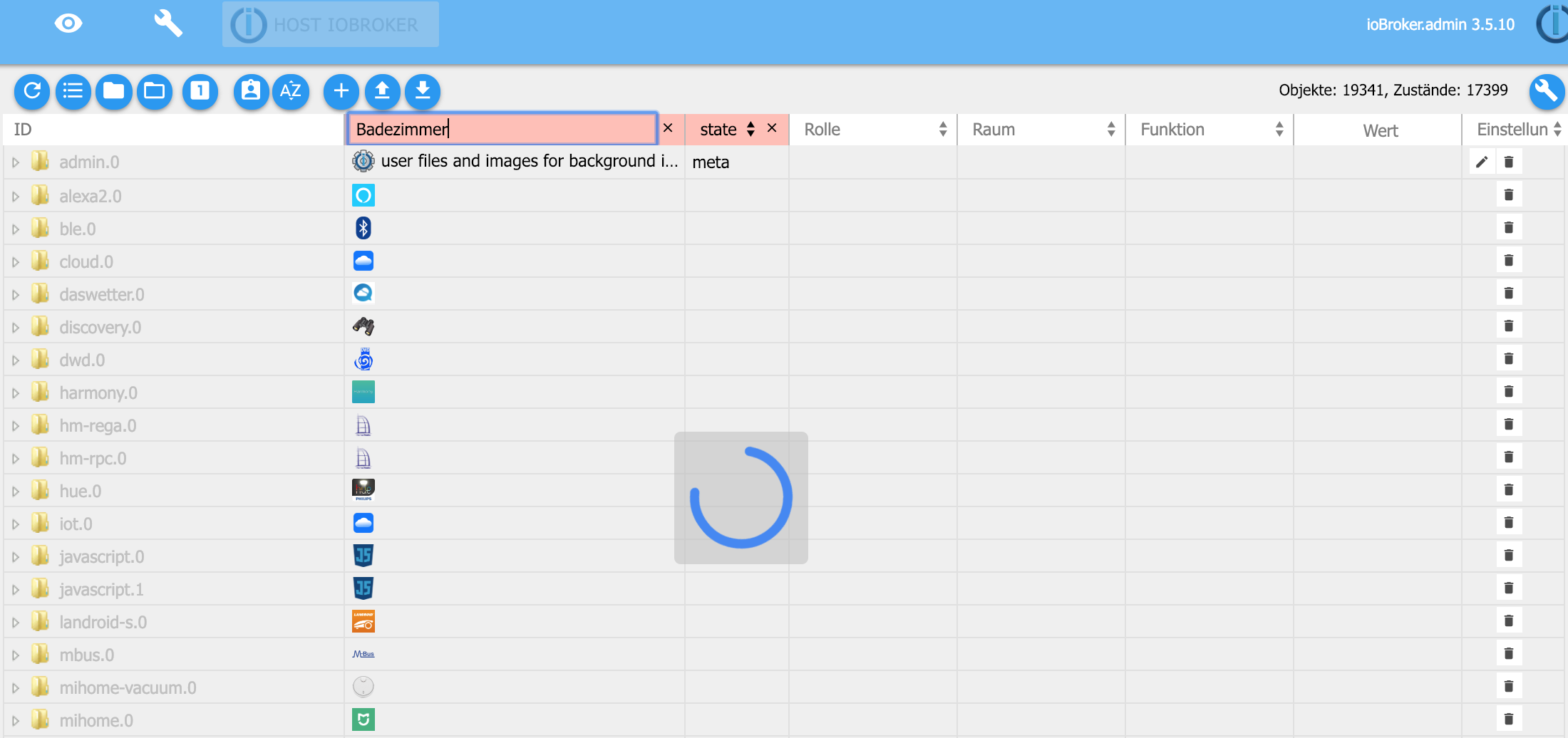
Task: Delete the dwd.0 object
Action: [1509, 358]
